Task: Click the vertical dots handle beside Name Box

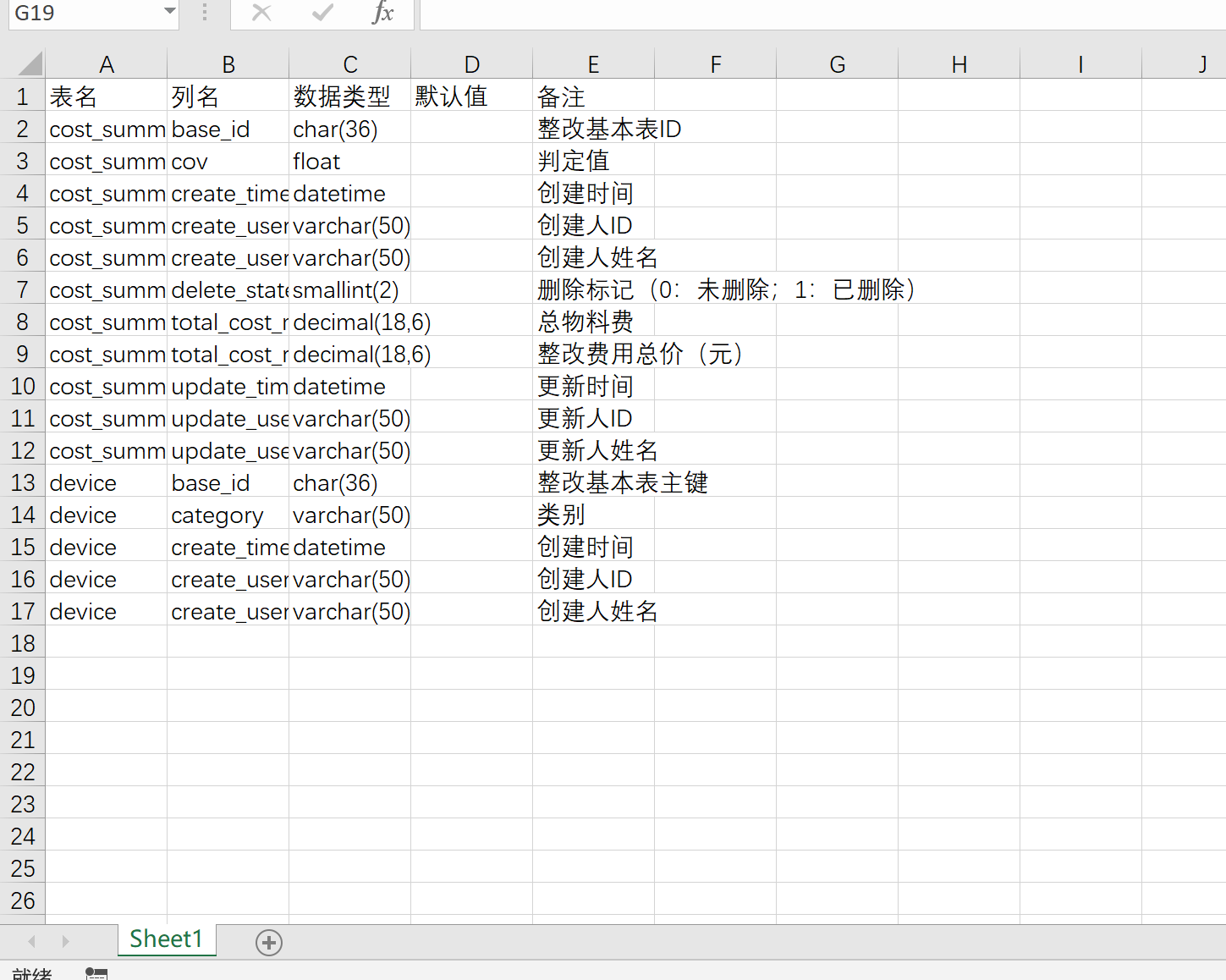Action: coord(206,14)
